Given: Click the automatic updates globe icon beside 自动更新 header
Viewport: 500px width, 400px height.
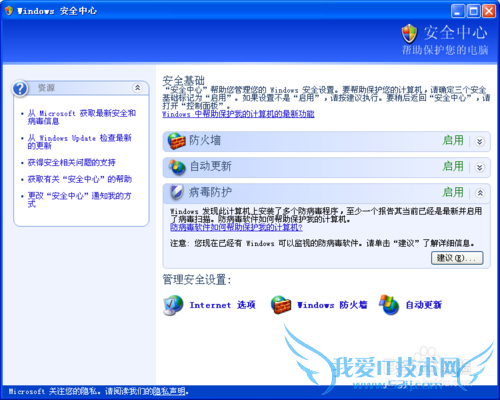Looking at the screenshot, I should pos(177,167).
